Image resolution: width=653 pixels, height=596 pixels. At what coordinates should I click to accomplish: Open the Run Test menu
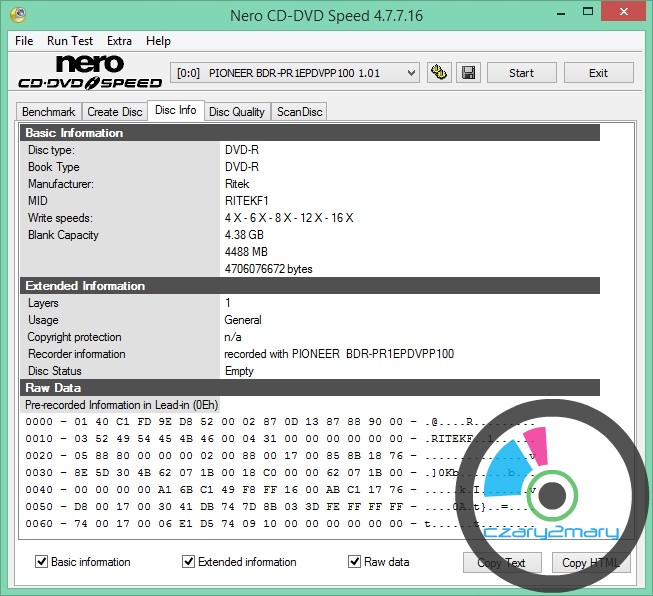pyautogui.click(x=70, y=41)
